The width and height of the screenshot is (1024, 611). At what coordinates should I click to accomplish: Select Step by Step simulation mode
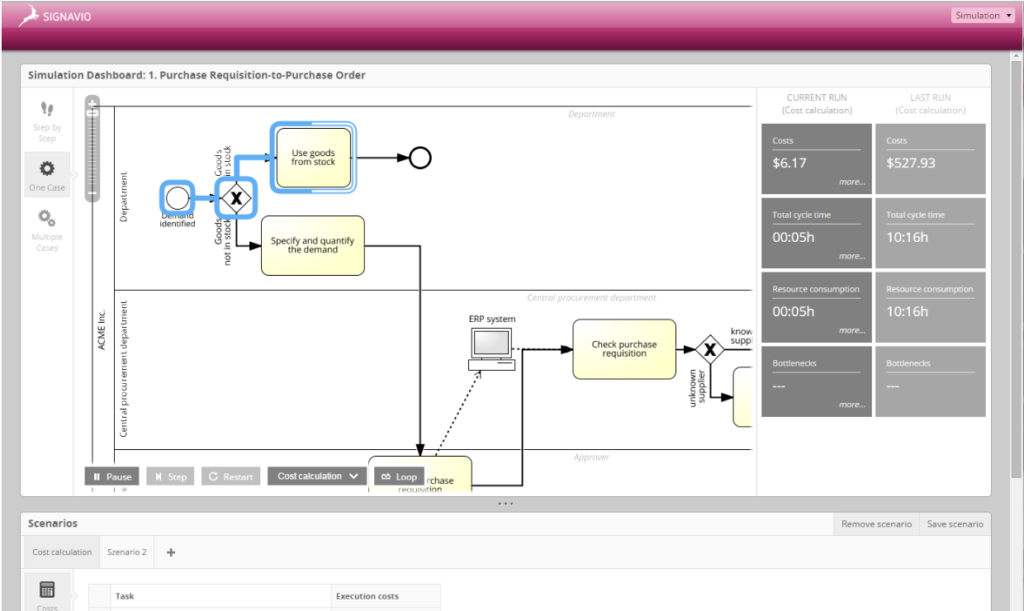[x=47, y=121]
